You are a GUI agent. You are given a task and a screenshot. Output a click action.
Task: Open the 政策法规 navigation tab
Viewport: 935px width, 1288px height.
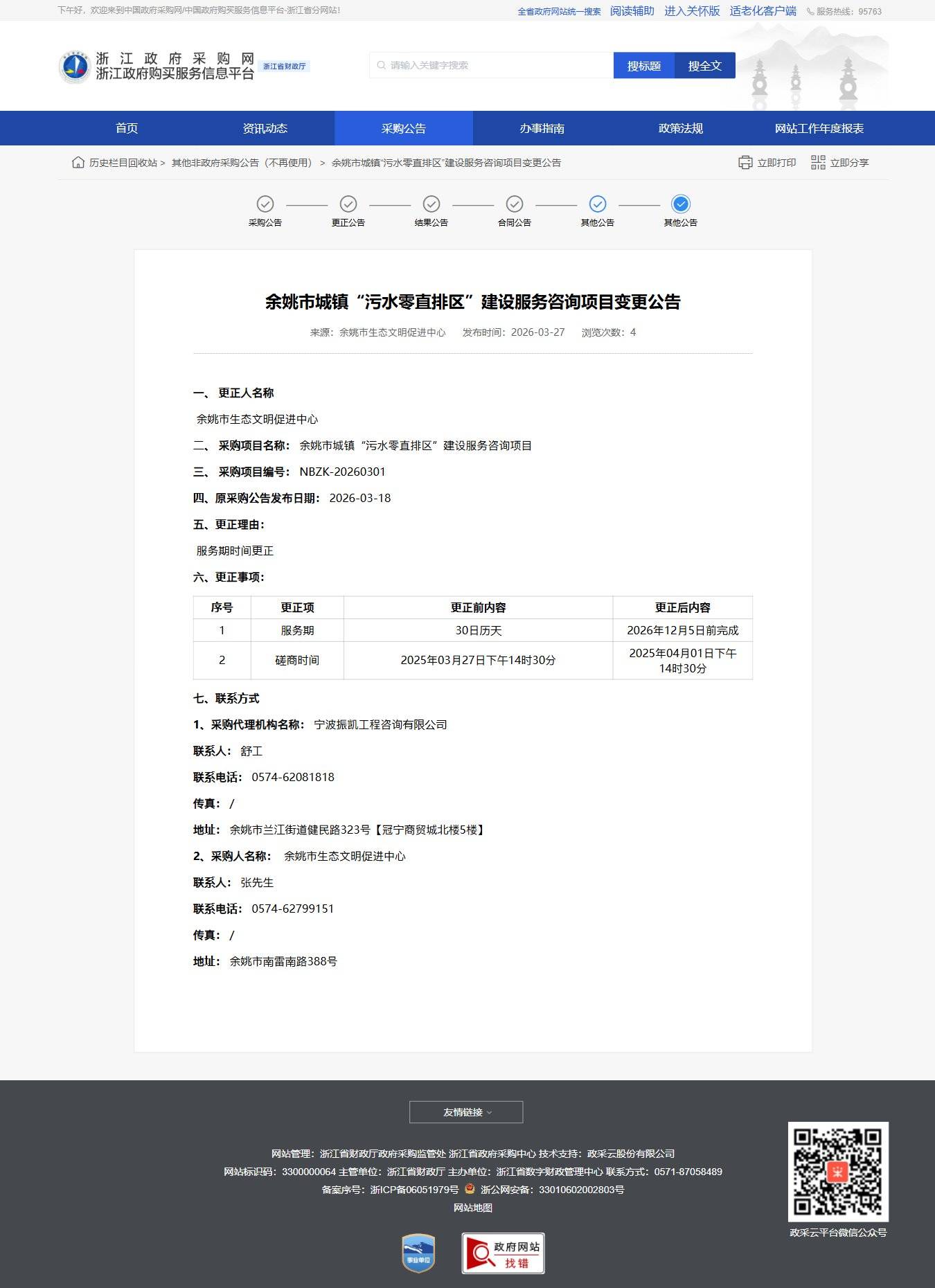pyautogui.click(x=680, y=128)
